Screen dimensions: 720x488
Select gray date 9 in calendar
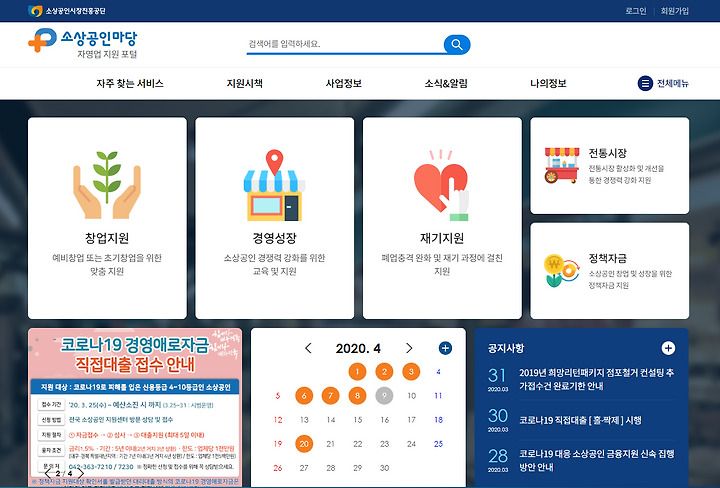[384, 395]
